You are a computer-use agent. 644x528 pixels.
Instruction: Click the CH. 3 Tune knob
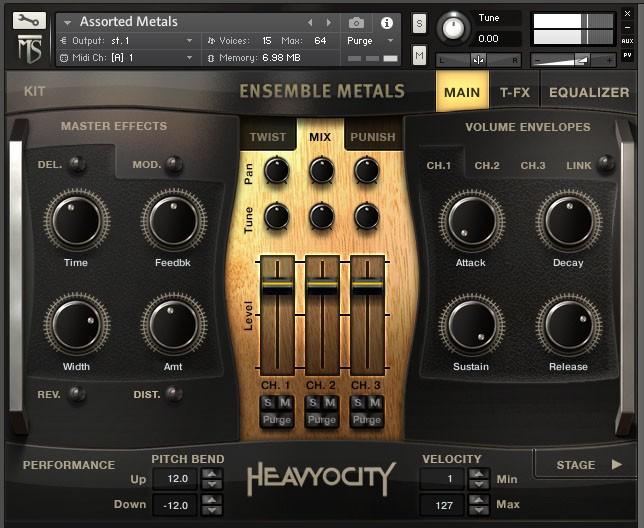pos(367,216)
